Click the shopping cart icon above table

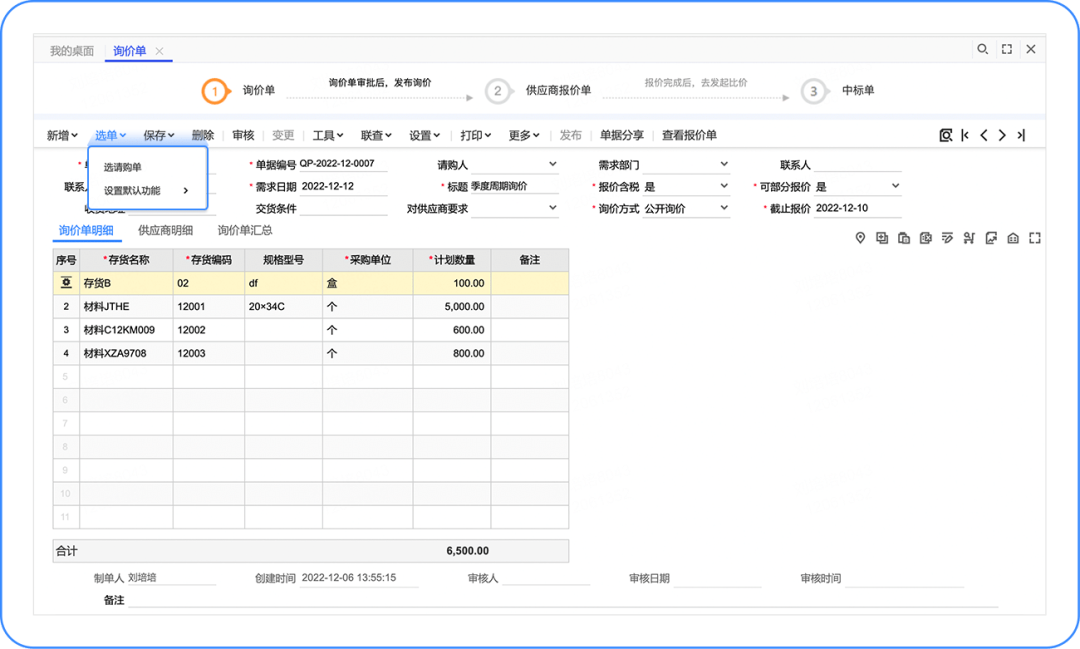[x=969, y=238]
